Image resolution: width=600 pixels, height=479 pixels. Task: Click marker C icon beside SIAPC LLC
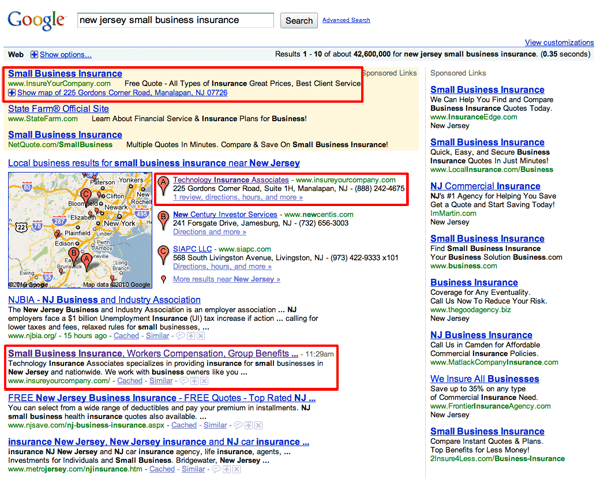pos(163,255)
